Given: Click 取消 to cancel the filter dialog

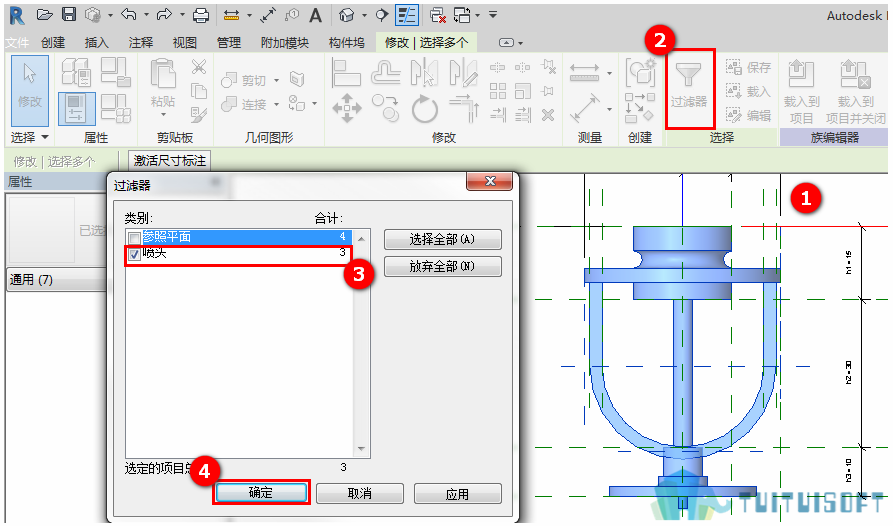Looking at the screenshot, I should 359,493.
